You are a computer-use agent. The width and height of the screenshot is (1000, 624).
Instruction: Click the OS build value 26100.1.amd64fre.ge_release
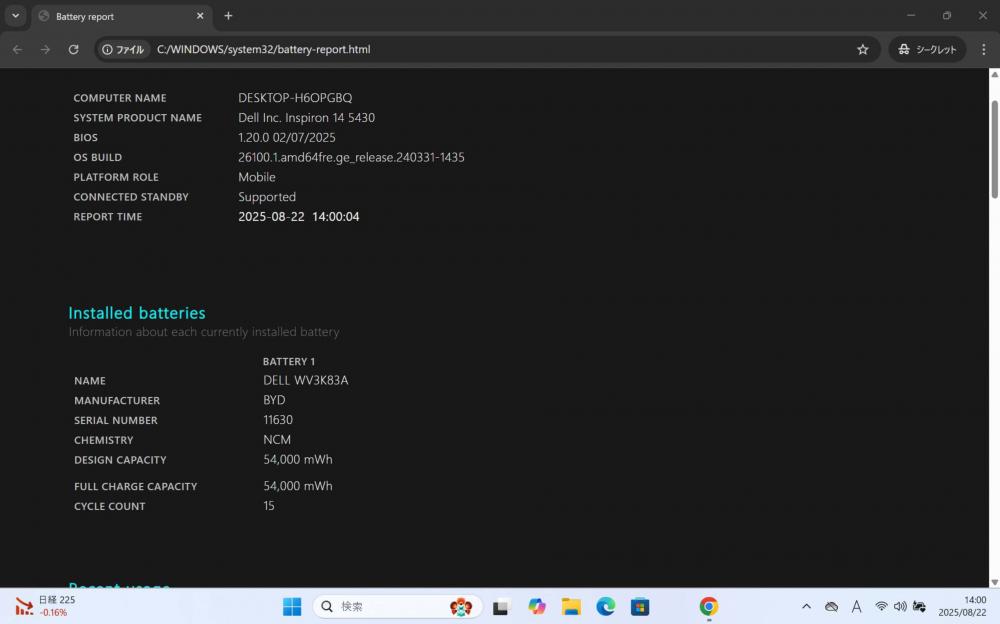click(x=351, y=157)
